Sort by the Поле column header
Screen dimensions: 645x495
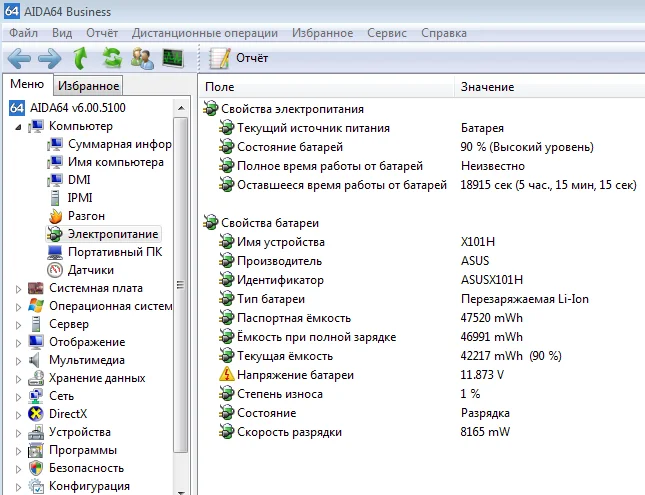pos(327,86)
